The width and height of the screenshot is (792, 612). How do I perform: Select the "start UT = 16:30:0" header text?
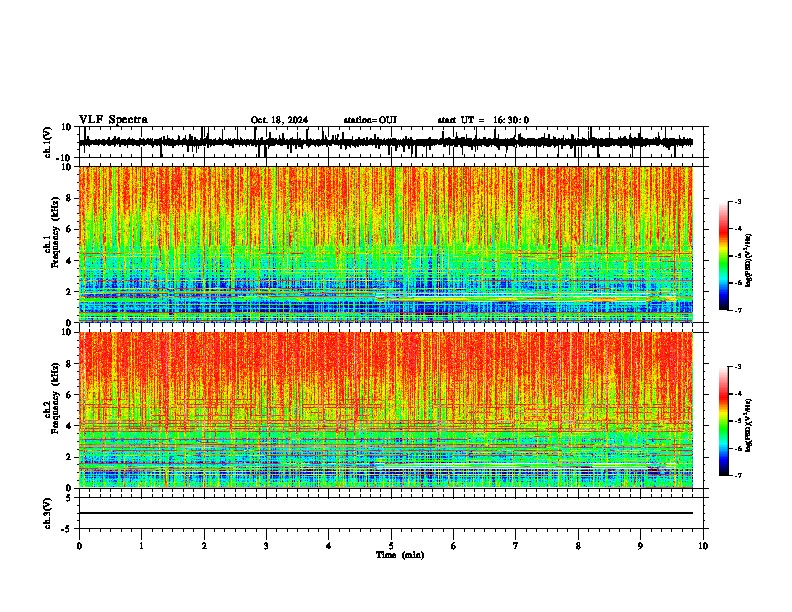click(483, 120)
